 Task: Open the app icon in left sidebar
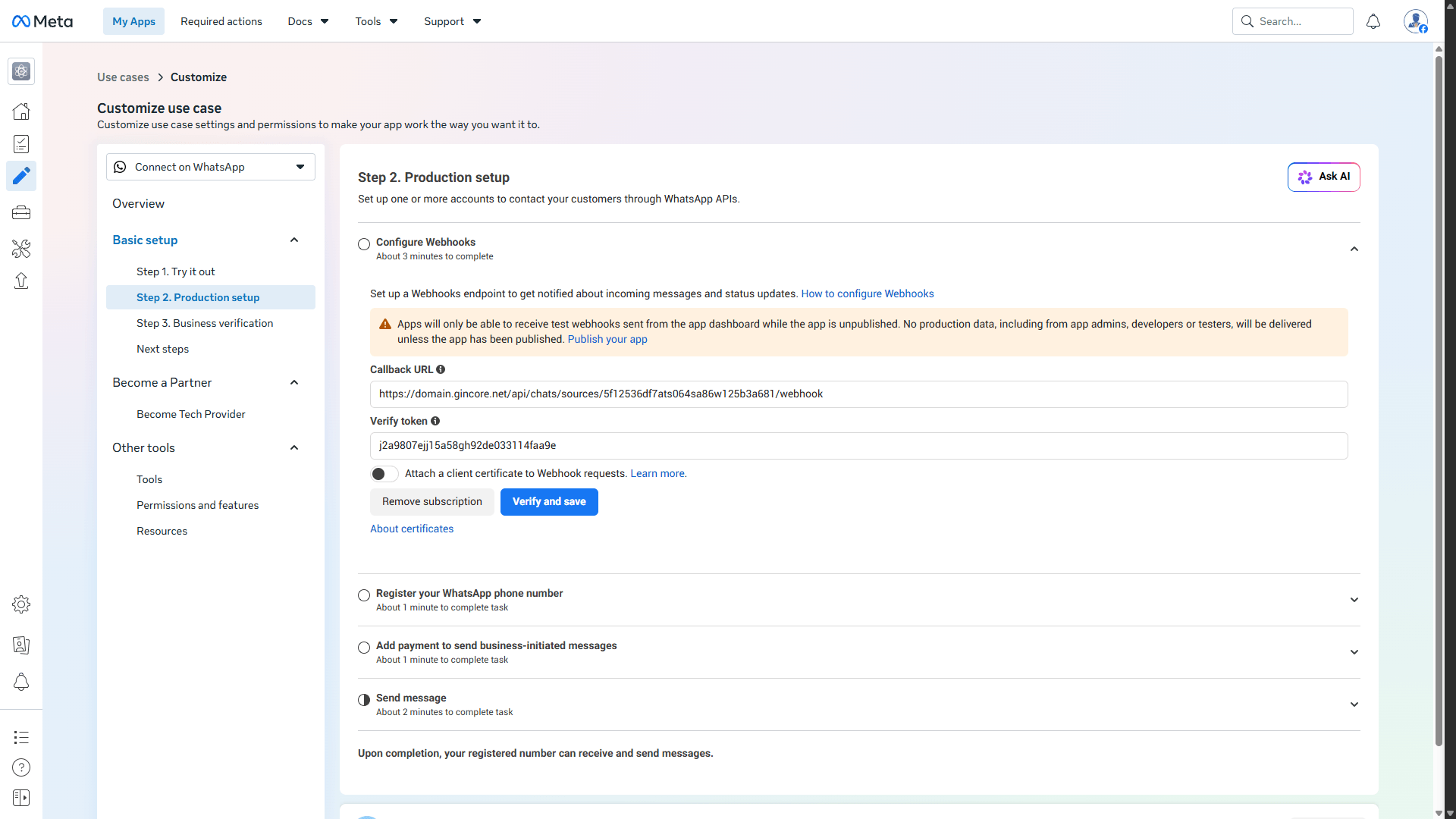pyautogui.click(x=21, y=71)
